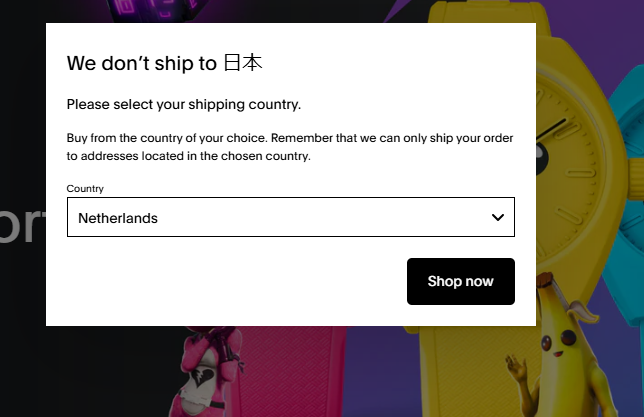
Task: Click the "Buy from the country" paragraph
Action: click(290, 147)
